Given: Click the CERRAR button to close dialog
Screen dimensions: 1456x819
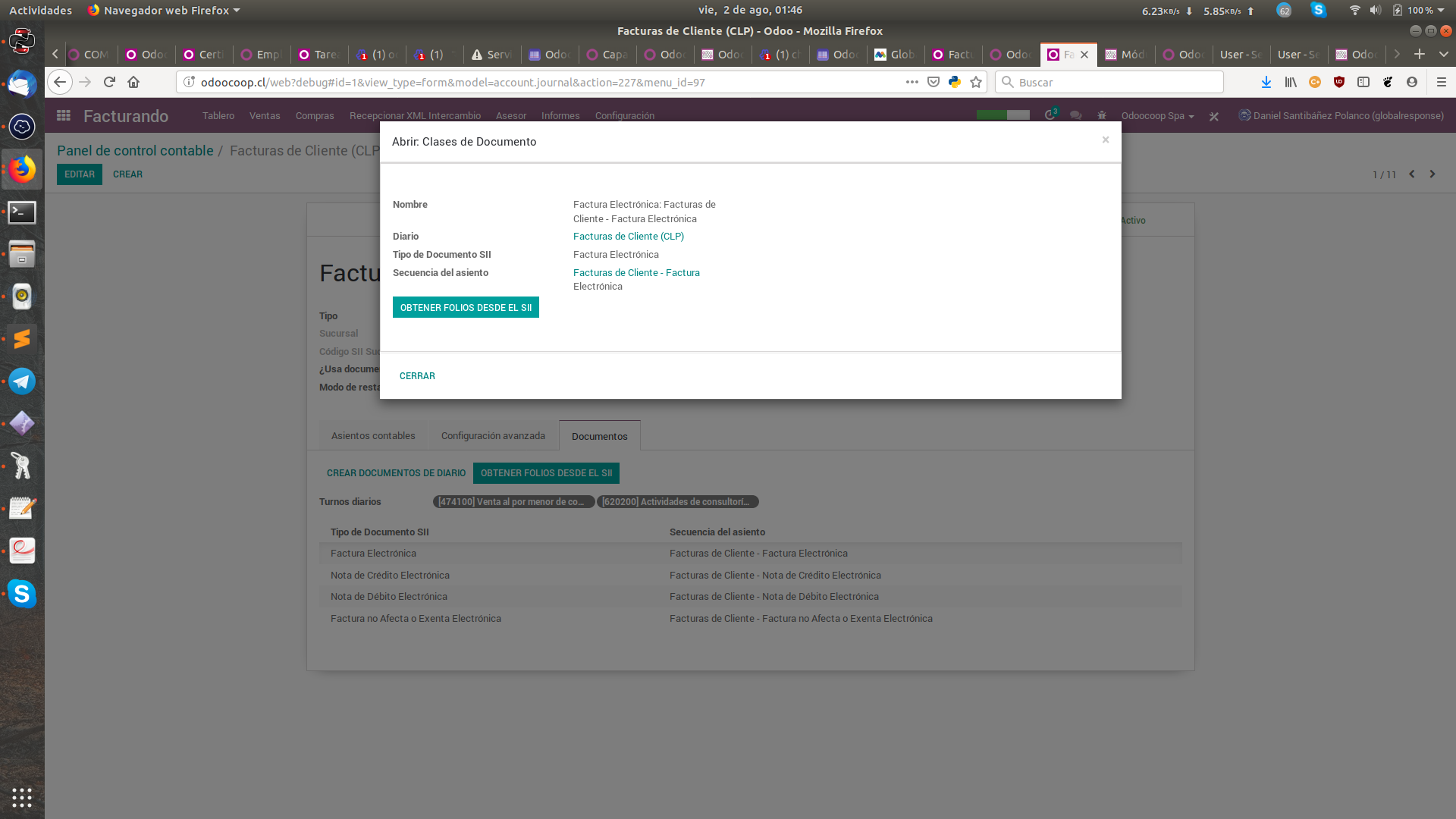Looking at the screenshot, I should point(417,375).
